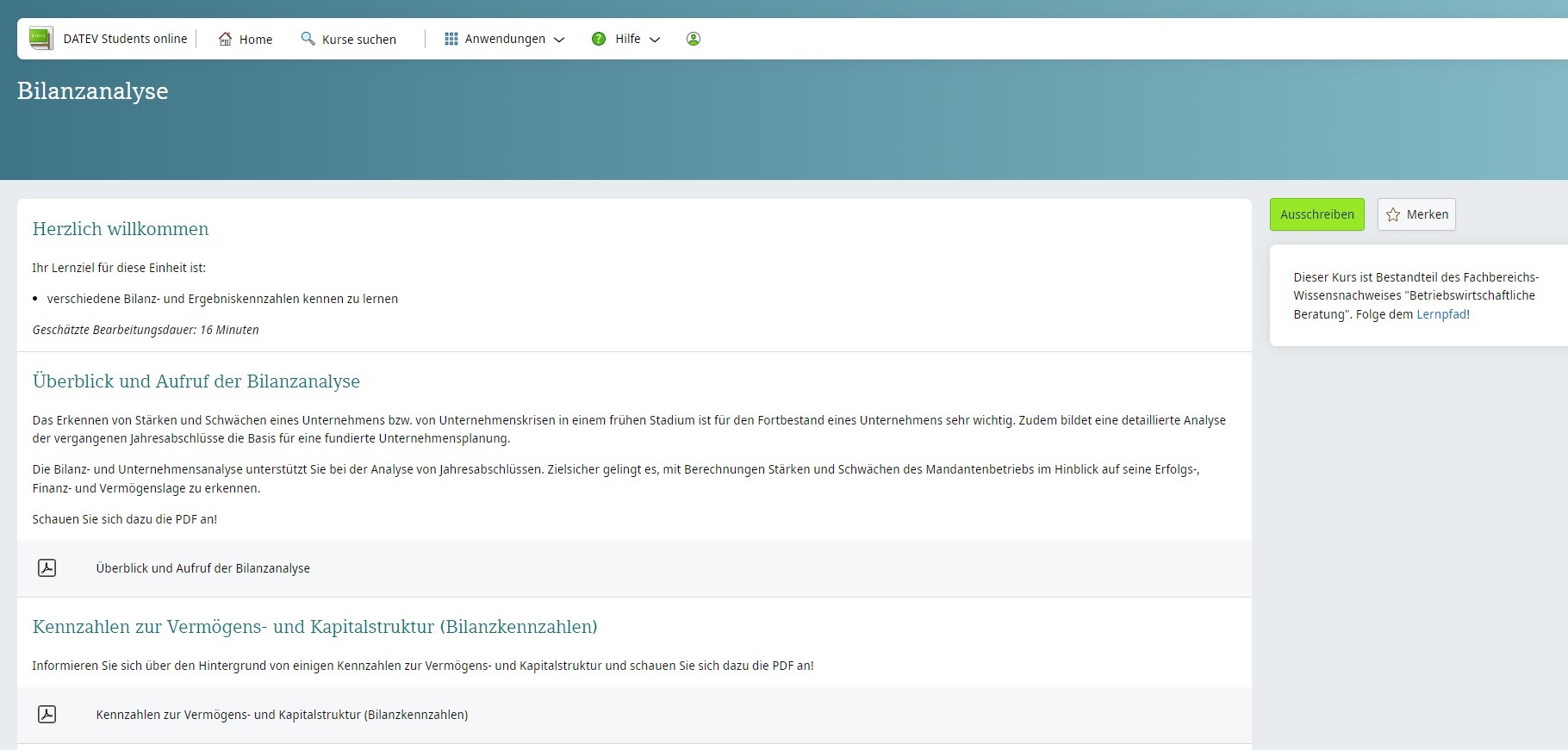Click the star icon in Merken button

coord(1393,214)
